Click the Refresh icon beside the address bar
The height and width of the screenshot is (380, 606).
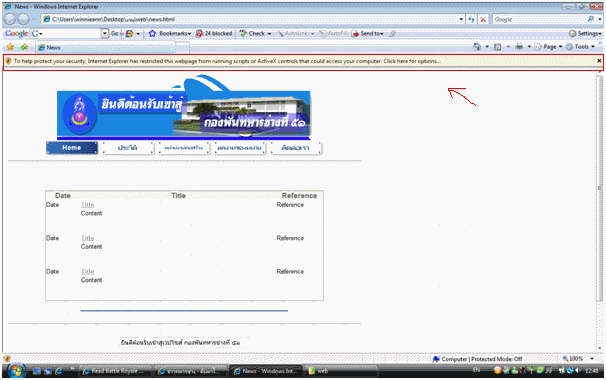[x=471, y=19]
